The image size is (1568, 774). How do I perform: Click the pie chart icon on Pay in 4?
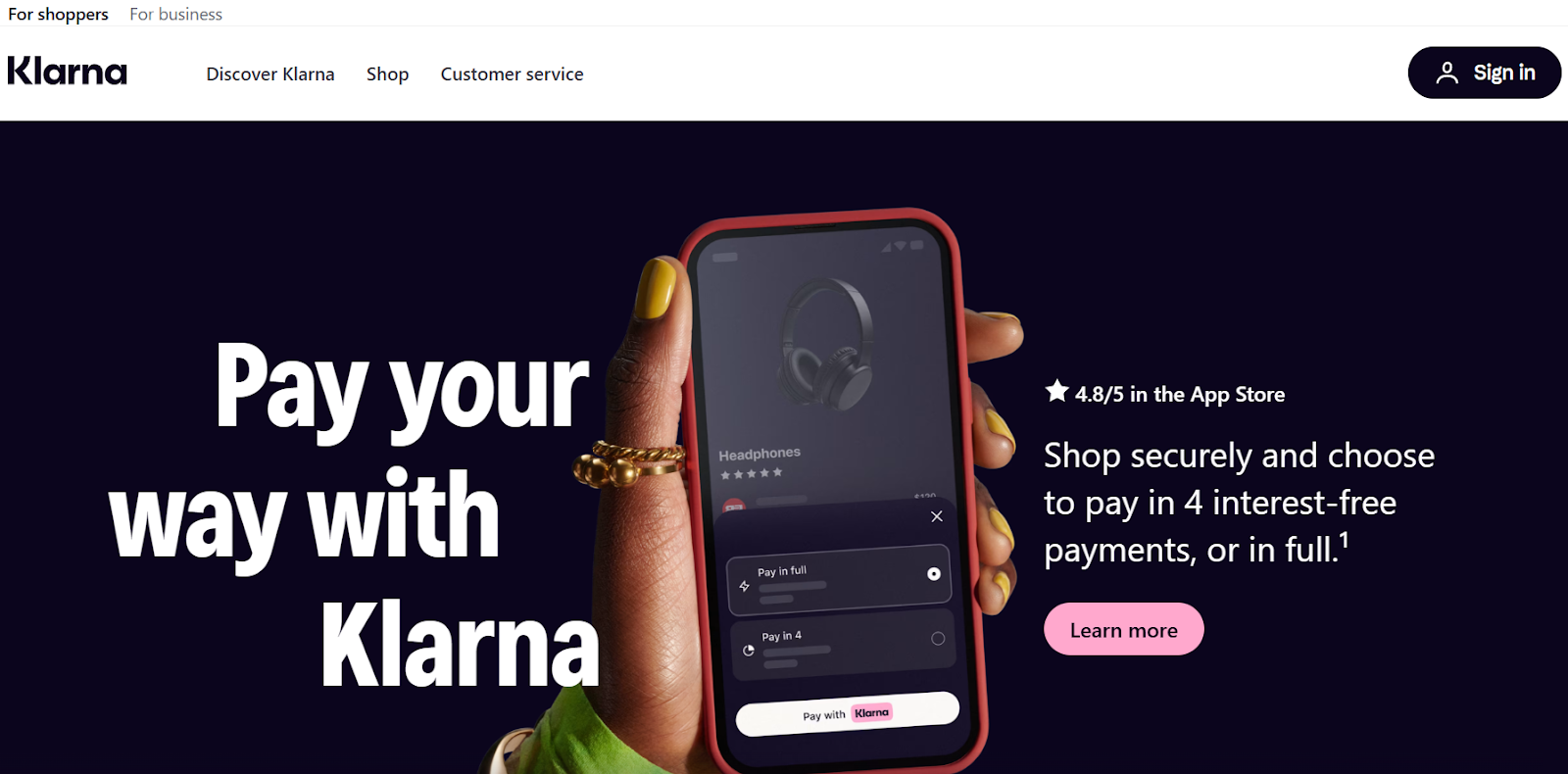click(x=749, y=651)
